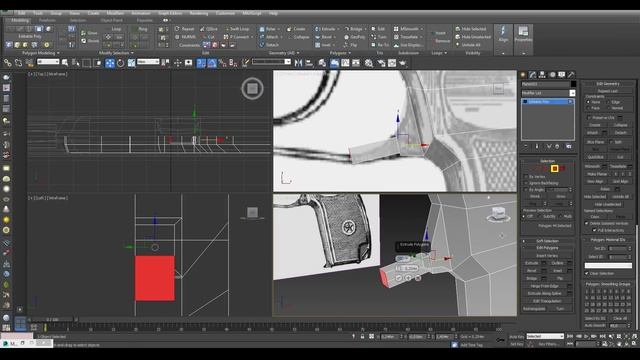Open reference coordinate system dropdown
This screenshot has height=360, width=640.
coord(148,62)
